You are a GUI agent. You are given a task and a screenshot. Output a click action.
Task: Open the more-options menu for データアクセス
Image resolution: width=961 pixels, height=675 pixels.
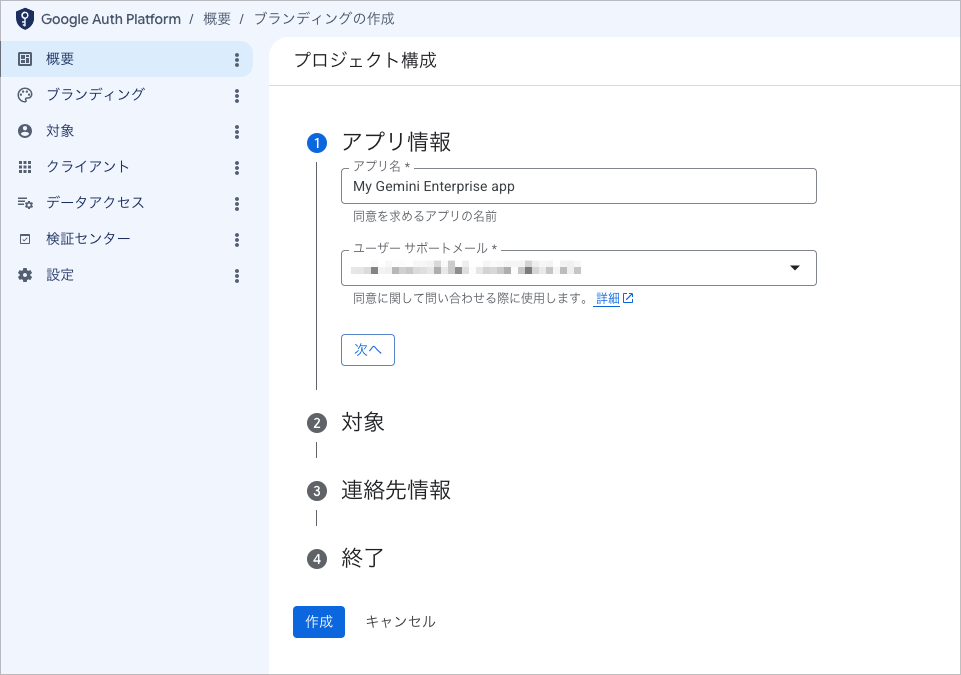point(237,204)
